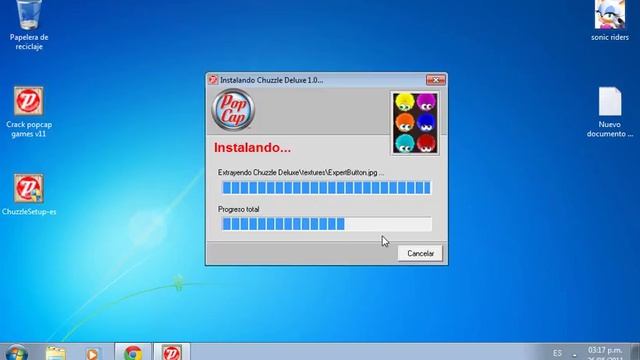Close the Instalando Chuzzle Deluxe dialog
Screen dimensions: 640x360
tap(436, 80)
